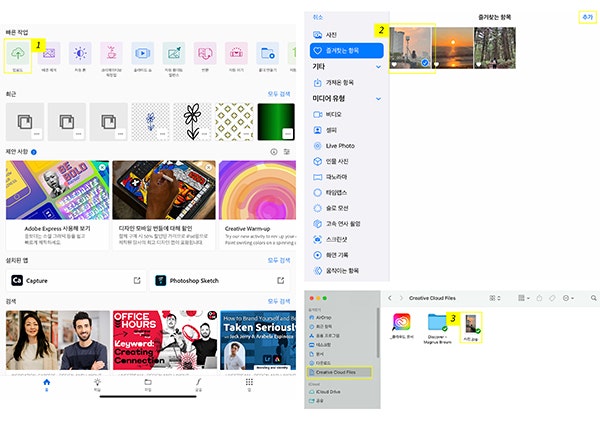Select Live Photo media type

click(x=347, y=146)
